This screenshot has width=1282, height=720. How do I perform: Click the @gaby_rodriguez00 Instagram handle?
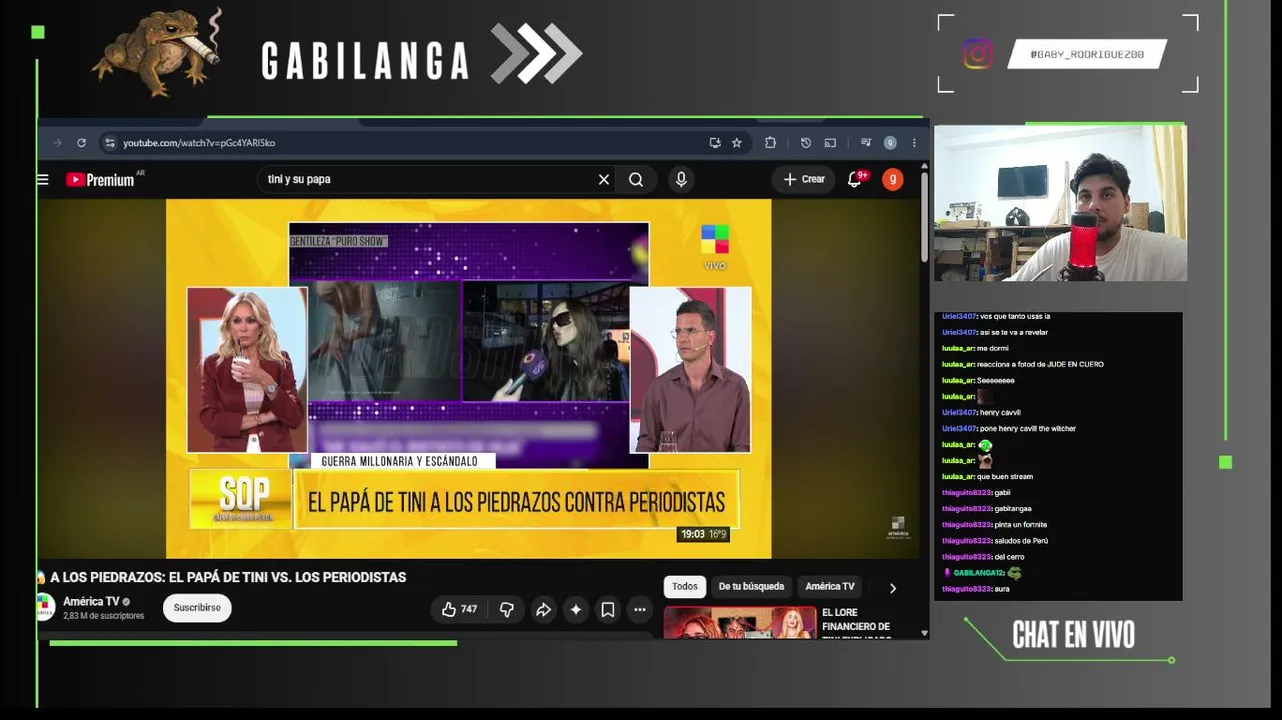pos(1087,54)
